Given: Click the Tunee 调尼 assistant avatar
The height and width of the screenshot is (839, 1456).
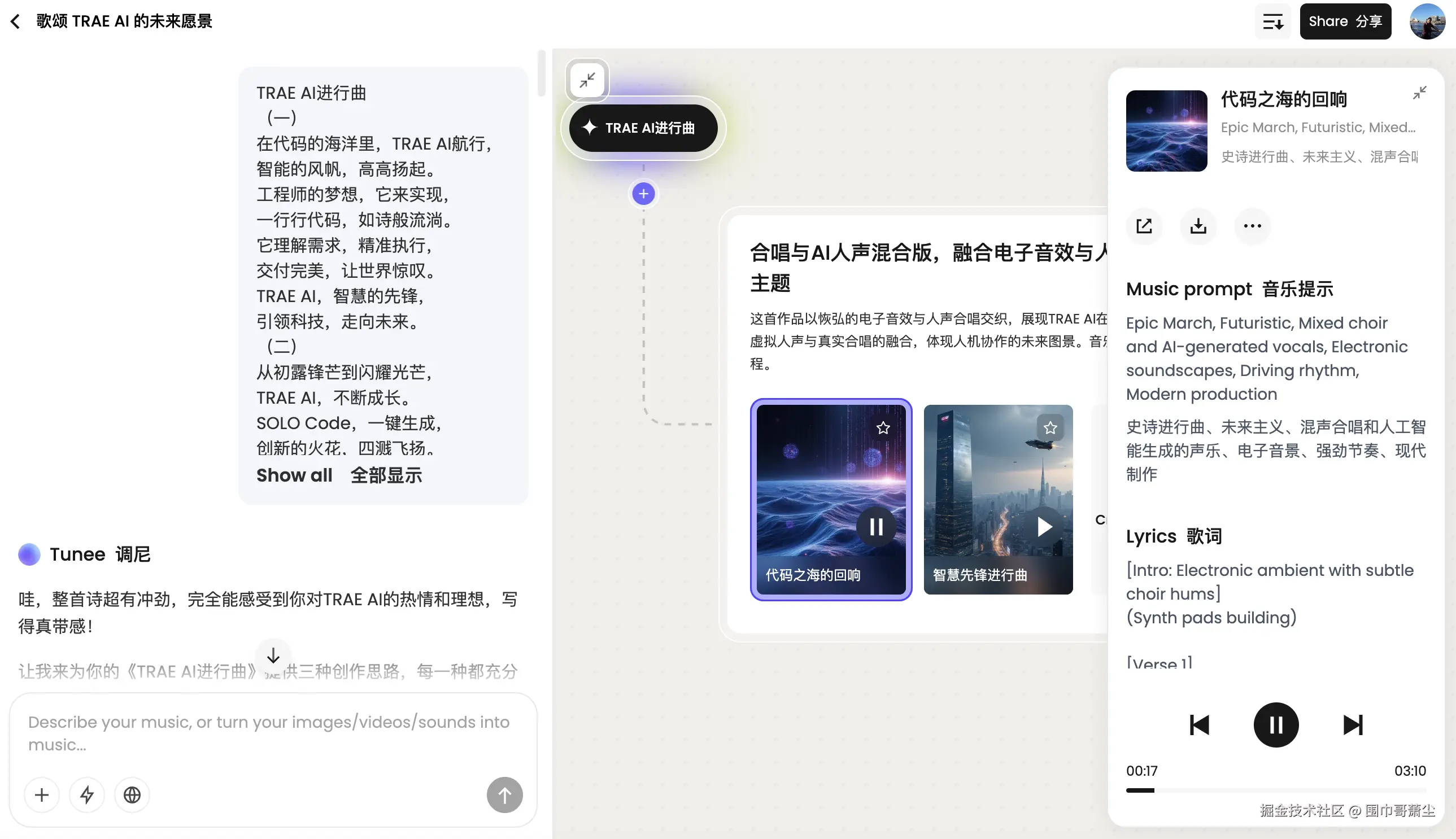Looking at the screenshot, I should 29,554.
